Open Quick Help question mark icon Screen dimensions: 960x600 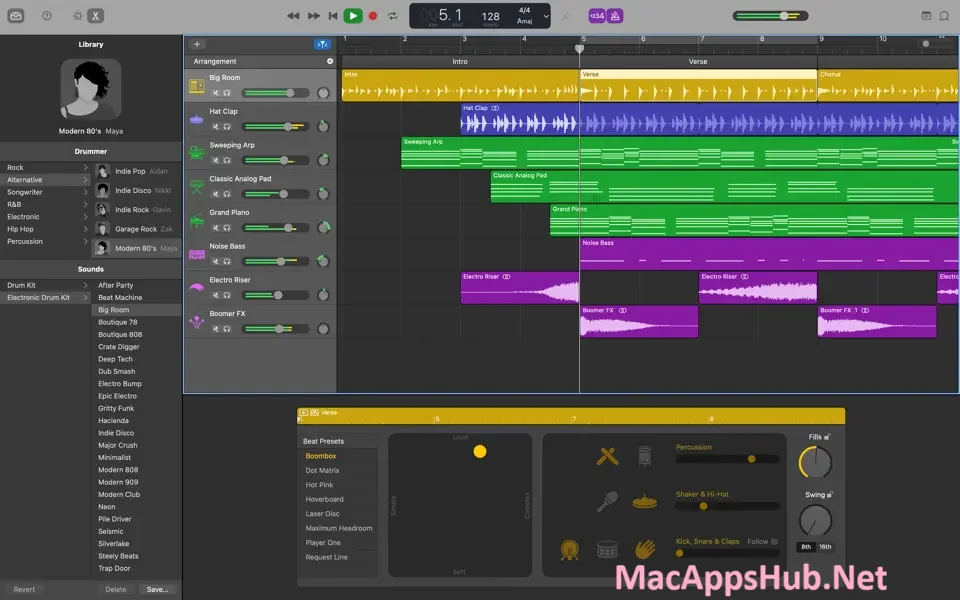pos(47,16)
